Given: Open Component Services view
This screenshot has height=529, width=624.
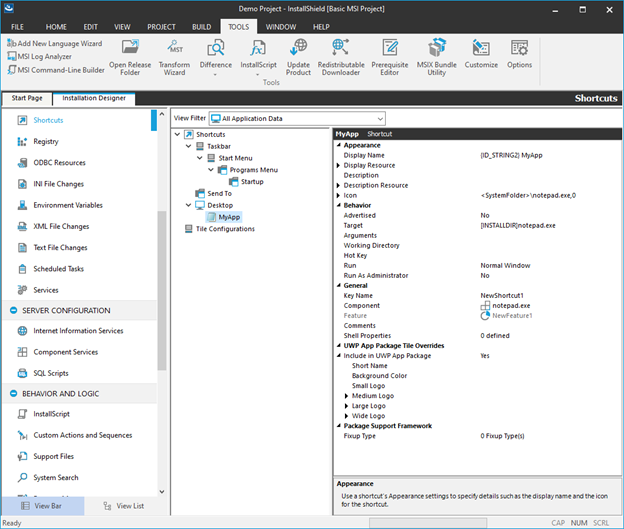Looking at the screenshot, I should [x=65, y=352].
